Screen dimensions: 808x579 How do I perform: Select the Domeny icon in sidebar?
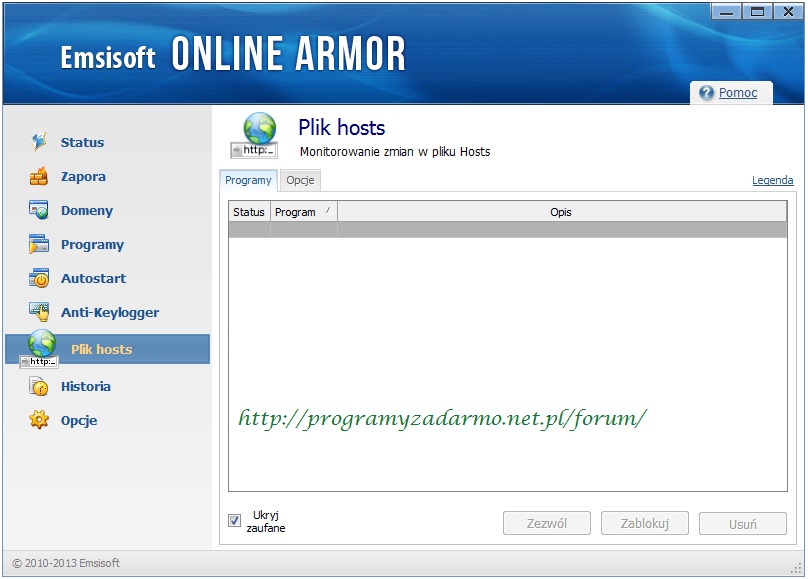(x=39, y=211)
